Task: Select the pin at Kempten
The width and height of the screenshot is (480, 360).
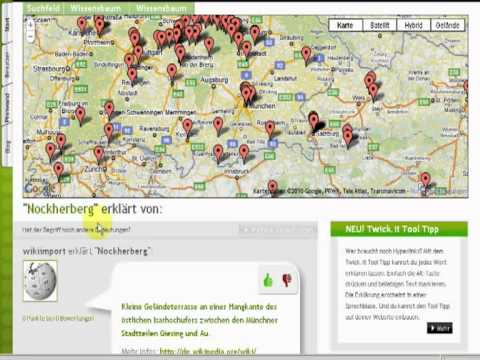Action: (x=188, y=128)
